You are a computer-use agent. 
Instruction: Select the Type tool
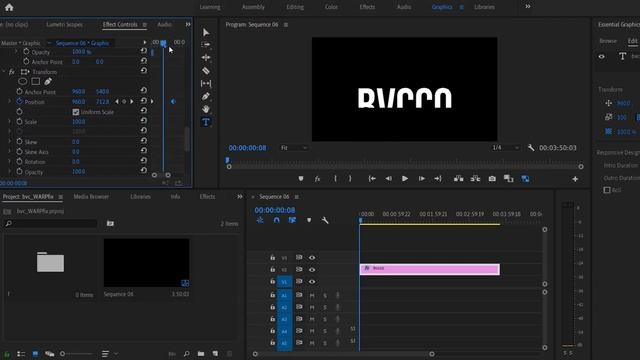pyautogui.click(x=206, y=122)
